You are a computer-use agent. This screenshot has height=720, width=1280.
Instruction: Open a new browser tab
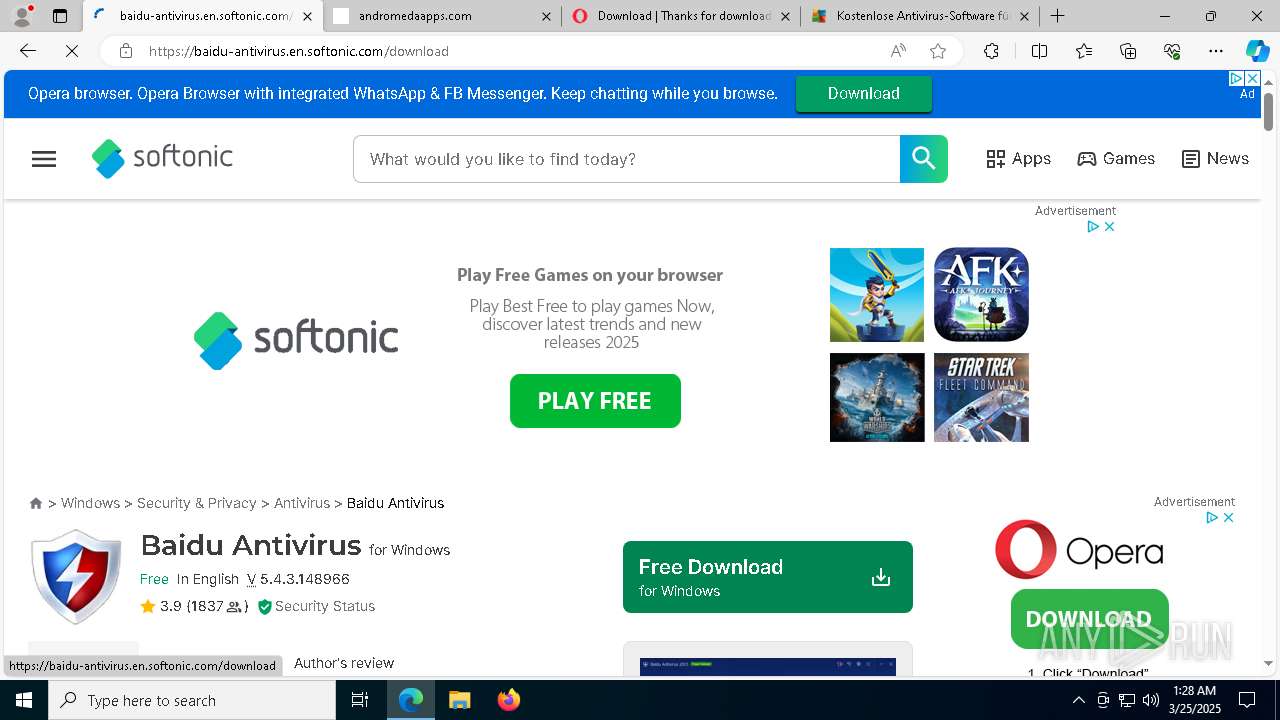point(1057,16)
